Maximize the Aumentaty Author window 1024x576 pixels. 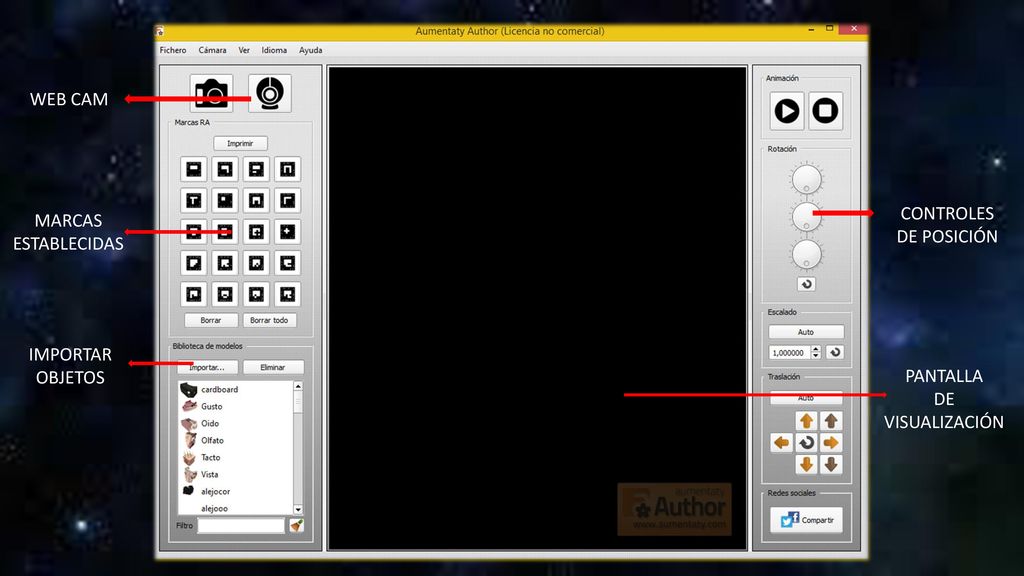click(829, 29)
